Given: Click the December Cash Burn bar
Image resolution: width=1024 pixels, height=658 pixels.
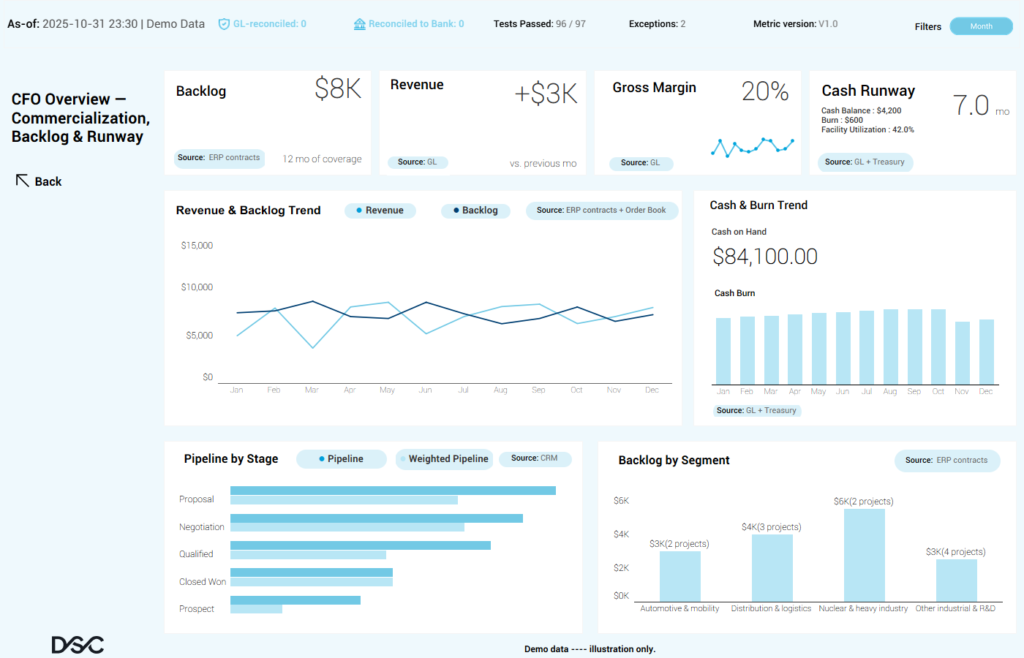Looking at the screenshot, I should 986,352.
